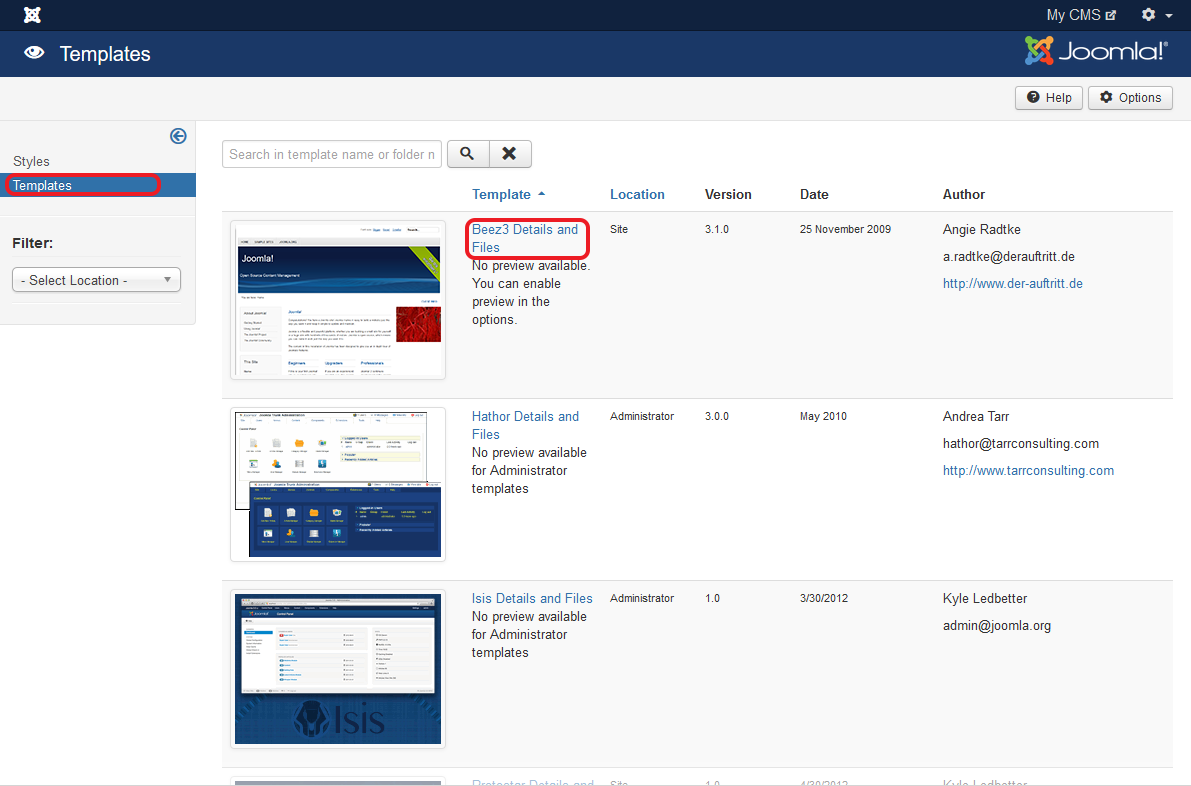Go to Styles in the sidebar
Image resolution: width=1191 pixels, height=786 pixels.
(31, 161)
